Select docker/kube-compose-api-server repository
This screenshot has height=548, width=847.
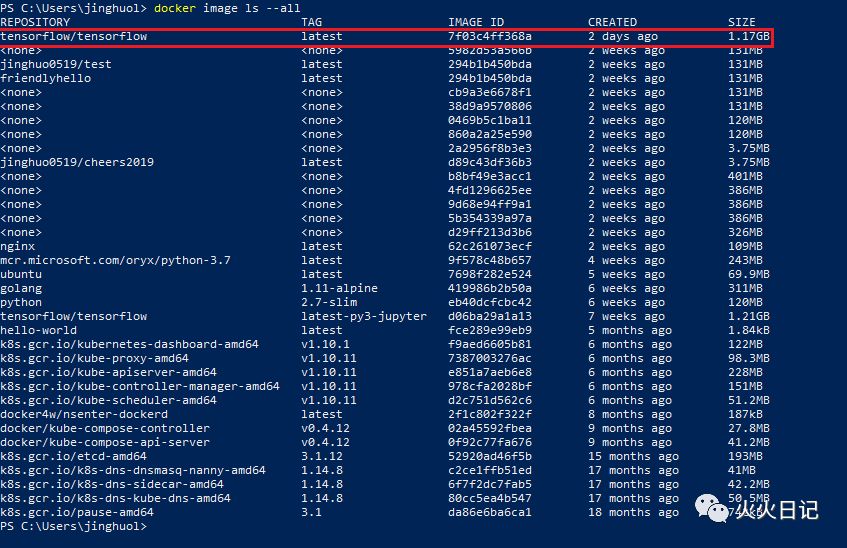[105, 443]
